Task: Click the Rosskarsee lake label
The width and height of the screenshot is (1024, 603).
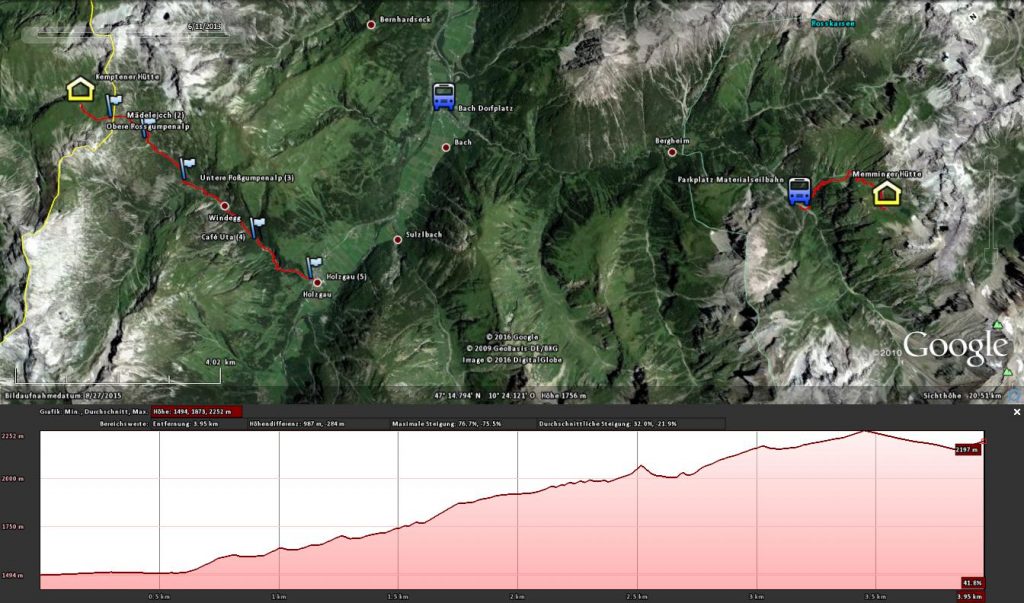Action: pyautogui.click(x=833, y=24)
